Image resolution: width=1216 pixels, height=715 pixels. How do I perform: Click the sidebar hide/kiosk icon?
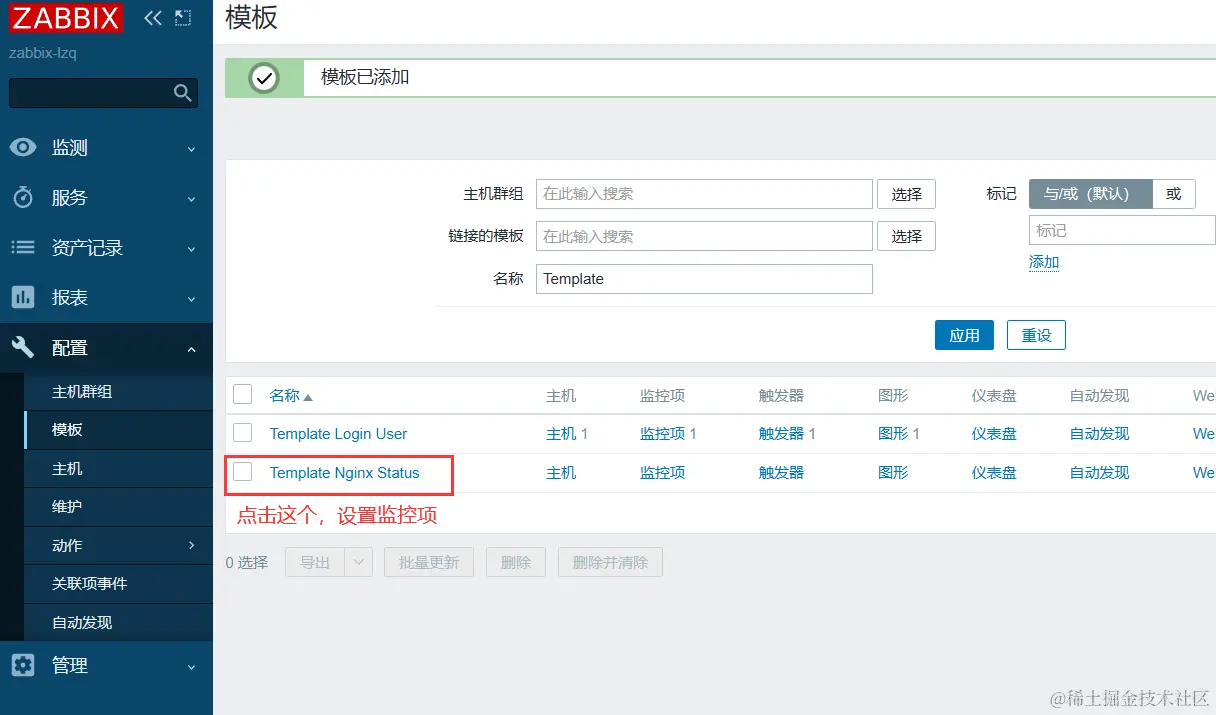(183, 17)
